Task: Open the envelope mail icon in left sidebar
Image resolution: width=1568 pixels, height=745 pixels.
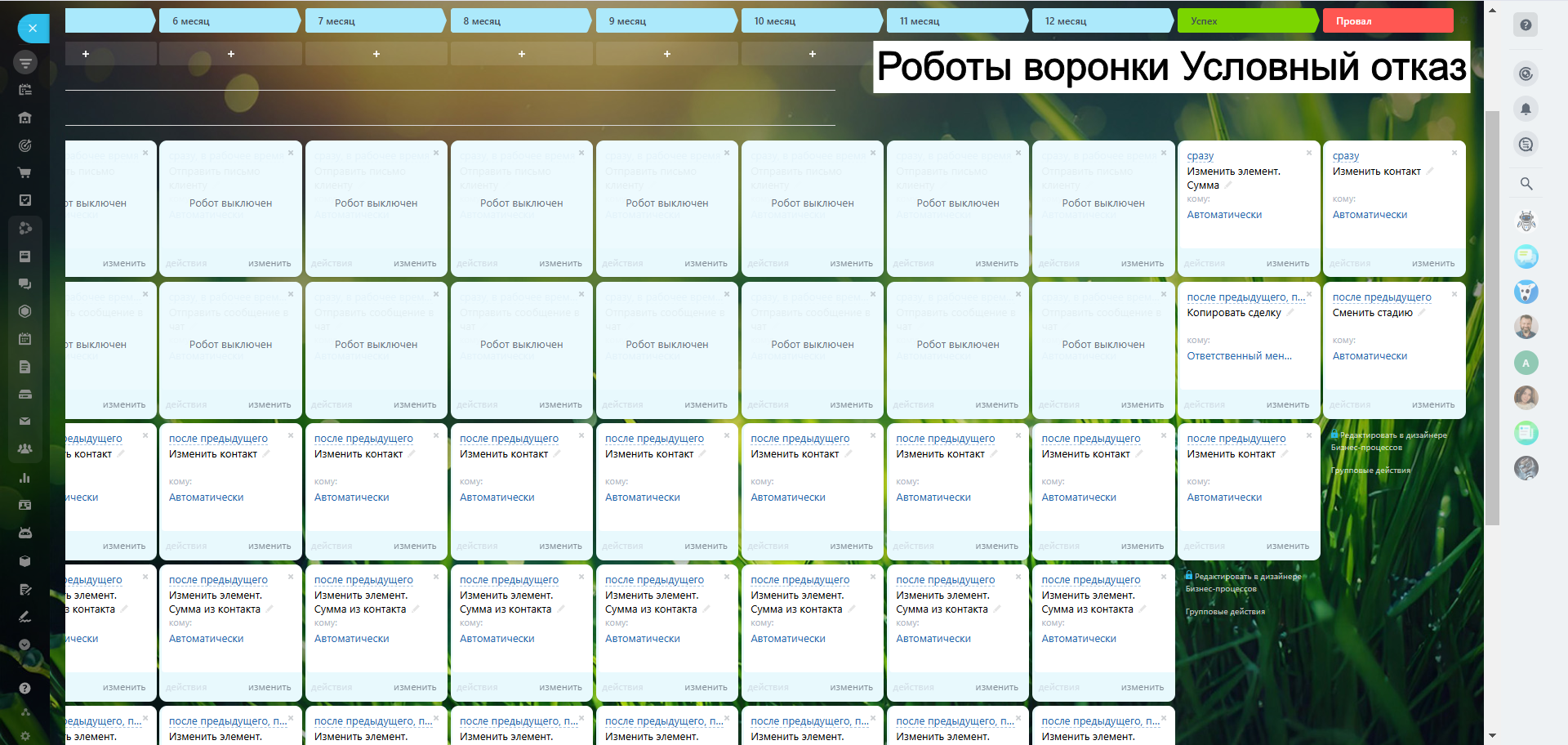Action: click(x=24, y=422)
